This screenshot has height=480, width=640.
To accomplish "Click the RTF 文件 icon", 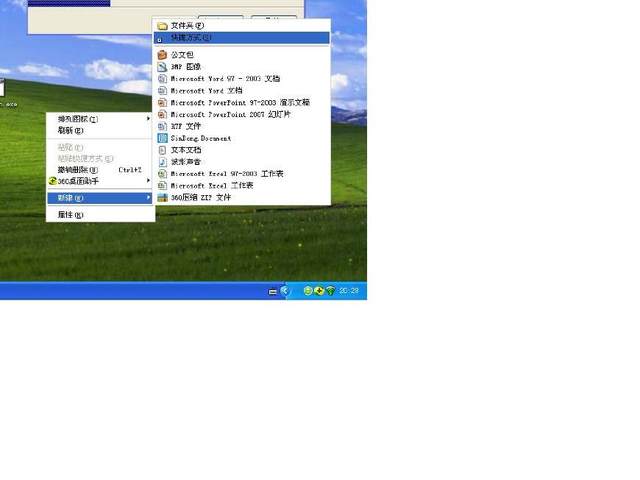I will point(162,127).
